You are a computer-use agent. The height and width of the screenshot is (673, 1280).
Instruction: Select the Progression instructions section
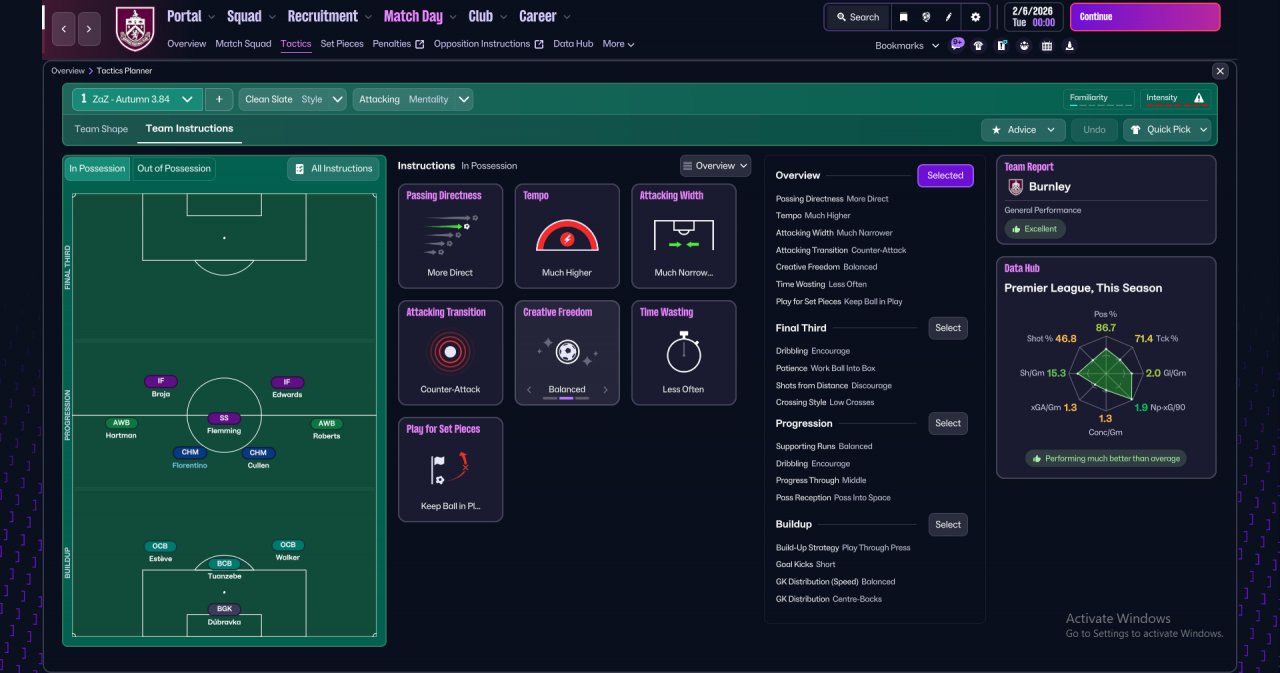pos(948,423)
